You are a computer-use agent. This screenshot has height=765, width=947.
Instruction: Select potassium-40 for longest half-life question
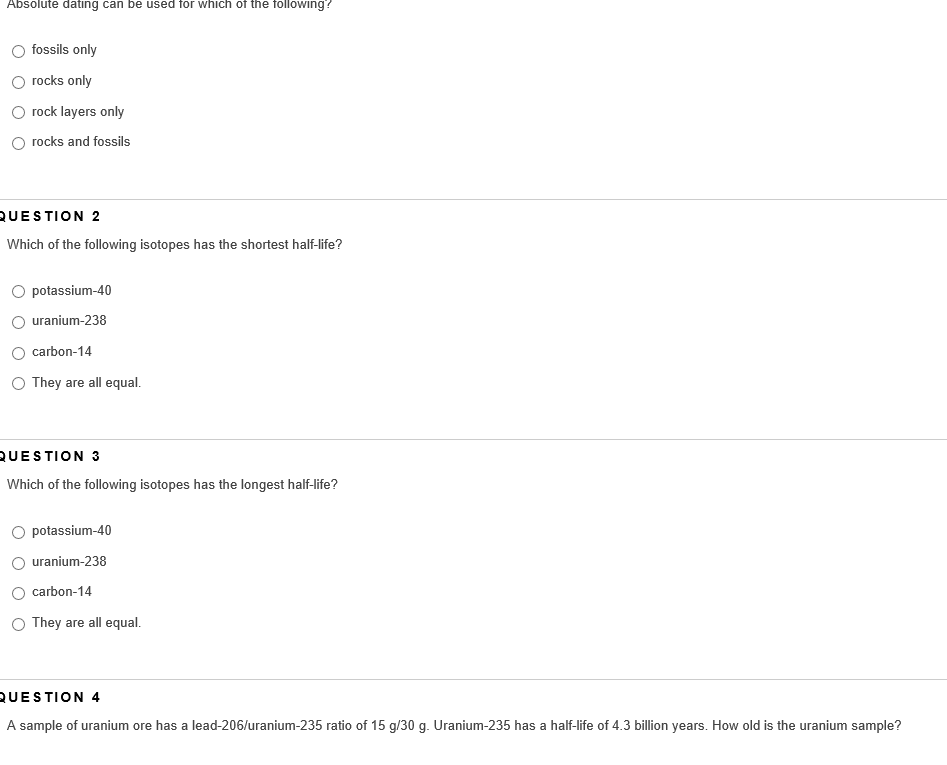point(19,532)
